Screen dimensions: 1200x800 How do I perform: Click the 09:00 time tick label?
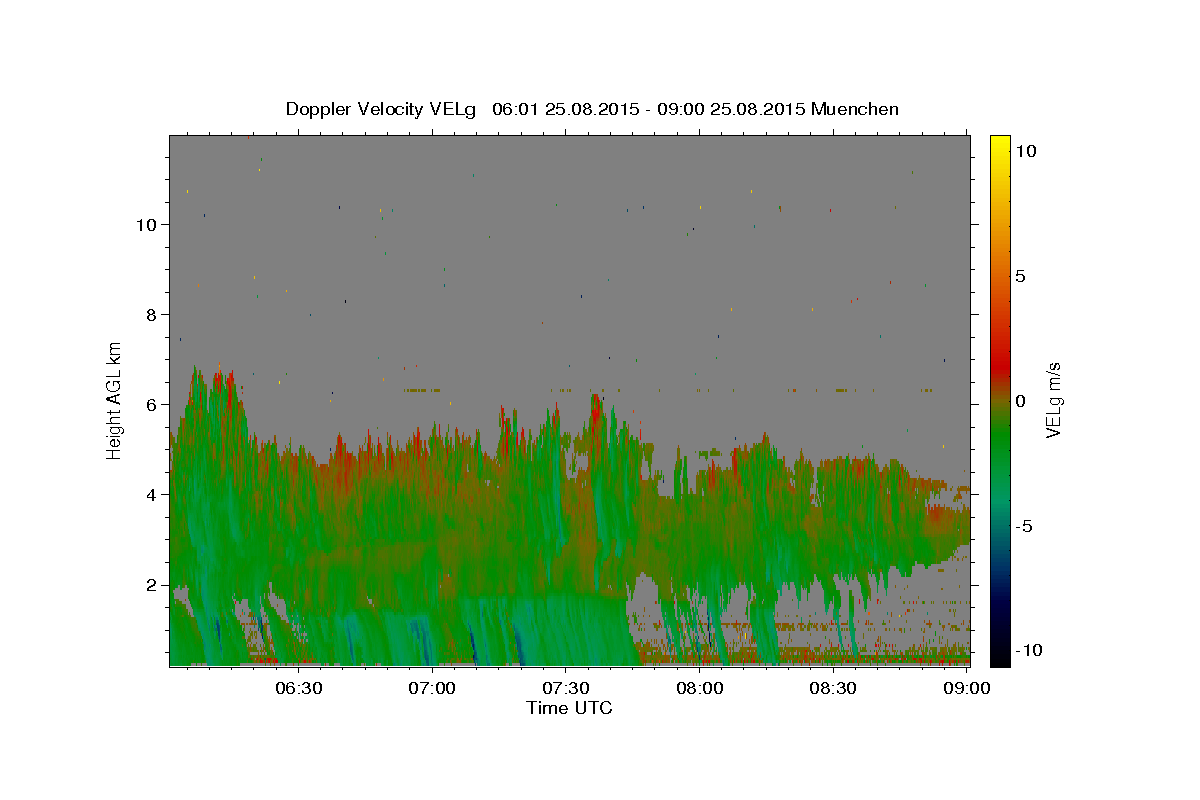point(968,688)
